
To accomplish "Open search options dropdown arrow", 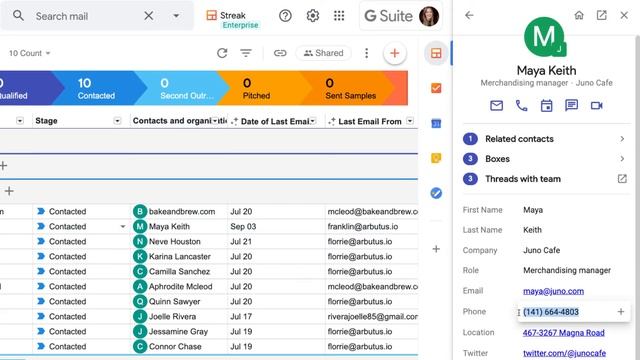I will click(176, 16).
